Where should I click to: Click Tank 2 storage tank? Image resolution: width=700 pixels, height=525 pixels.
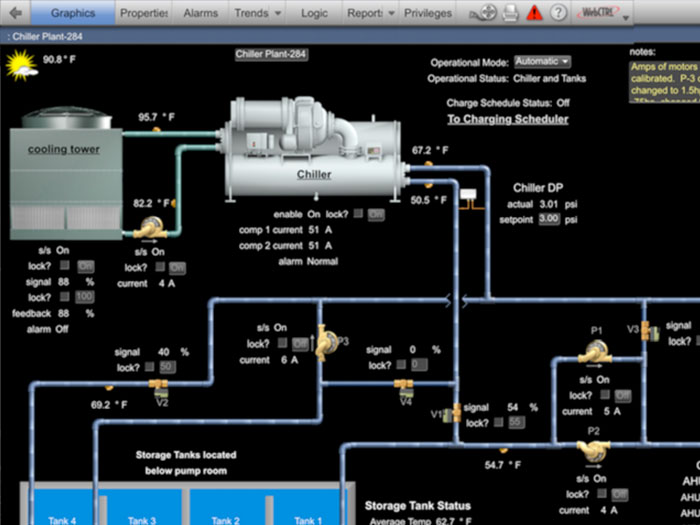tap(225, 507)
